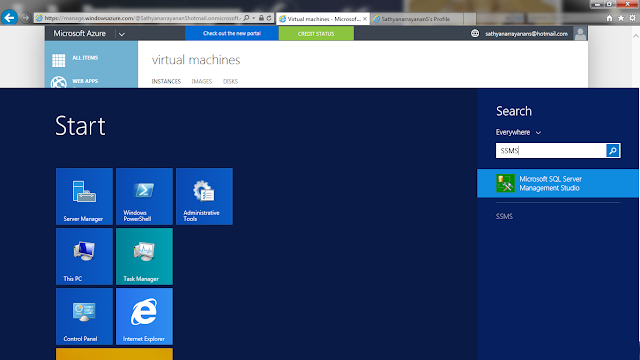Image resolution: width=640 pixels, height=360 pixels.
Task: Switch to the Sathyanarayanan's Profile browser tab
Action: (416, 19)
